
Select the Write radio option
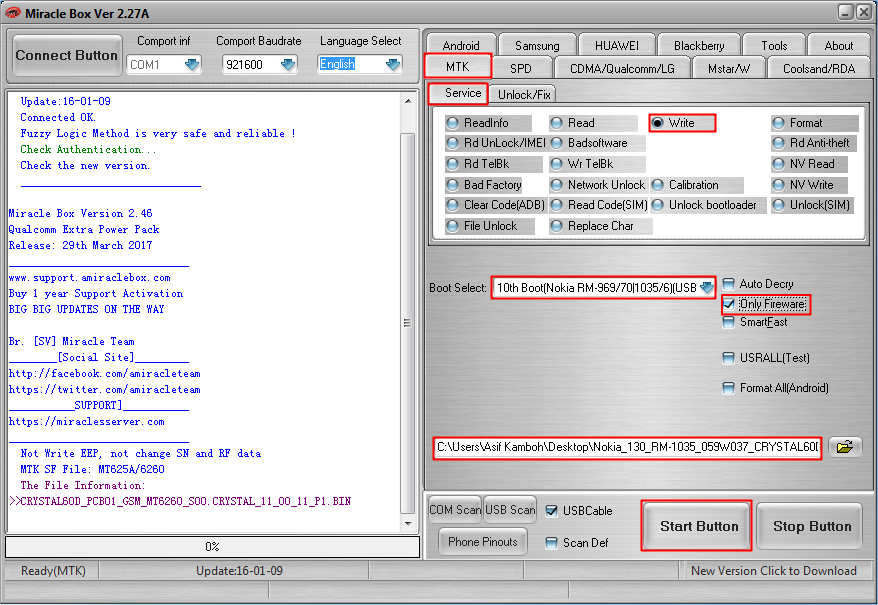coord(681,123)
